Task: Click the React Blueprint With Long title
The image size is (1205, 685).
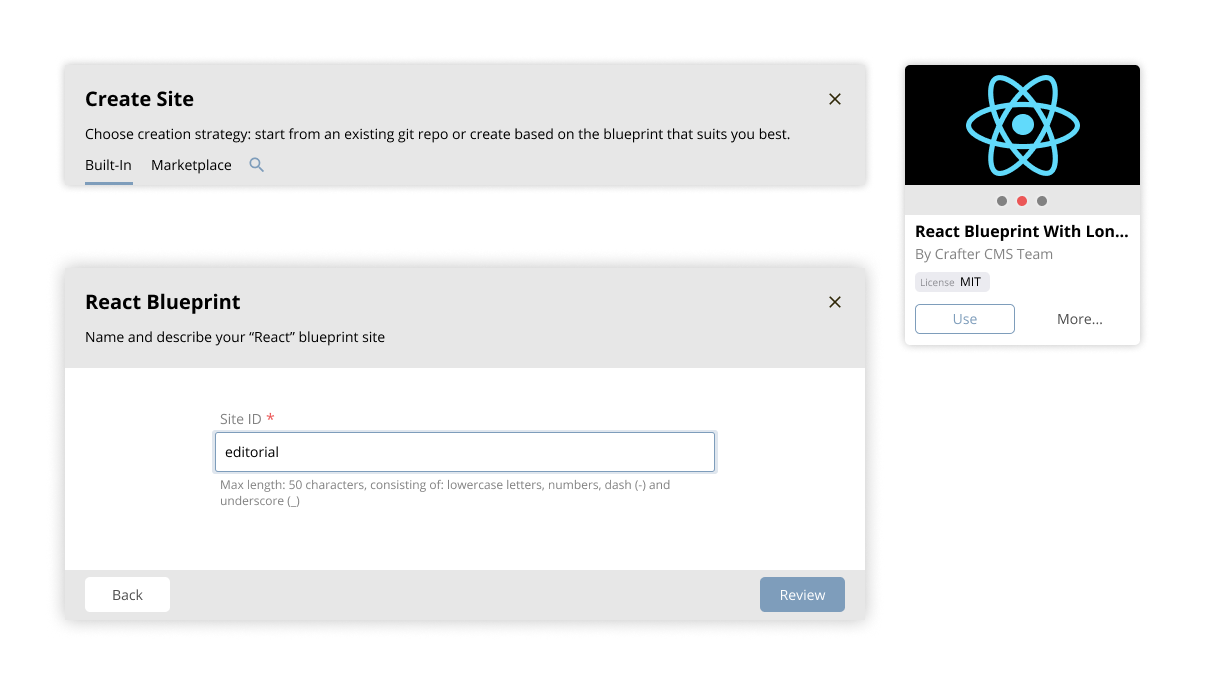Action: pos(1022,231)
